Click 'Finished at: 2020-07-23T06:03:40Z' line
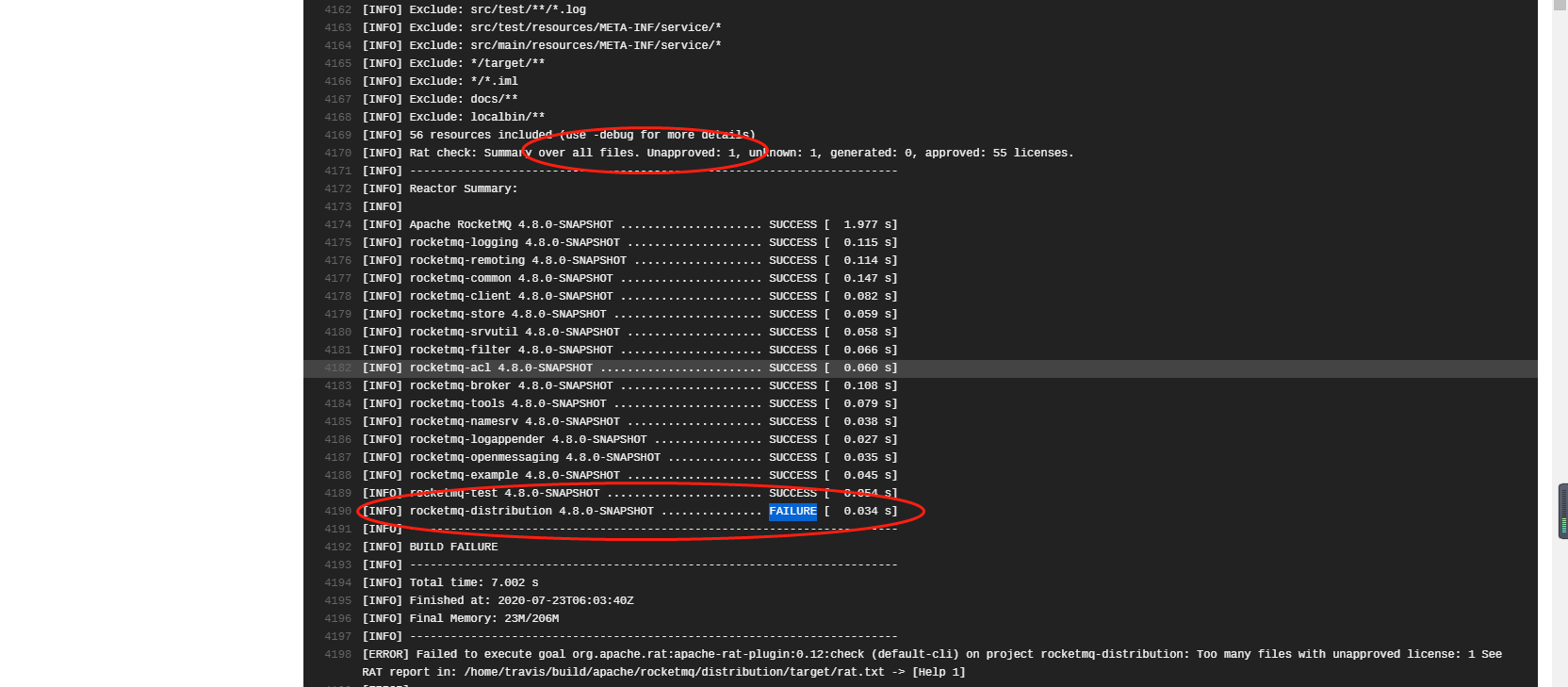 point(498,600)
